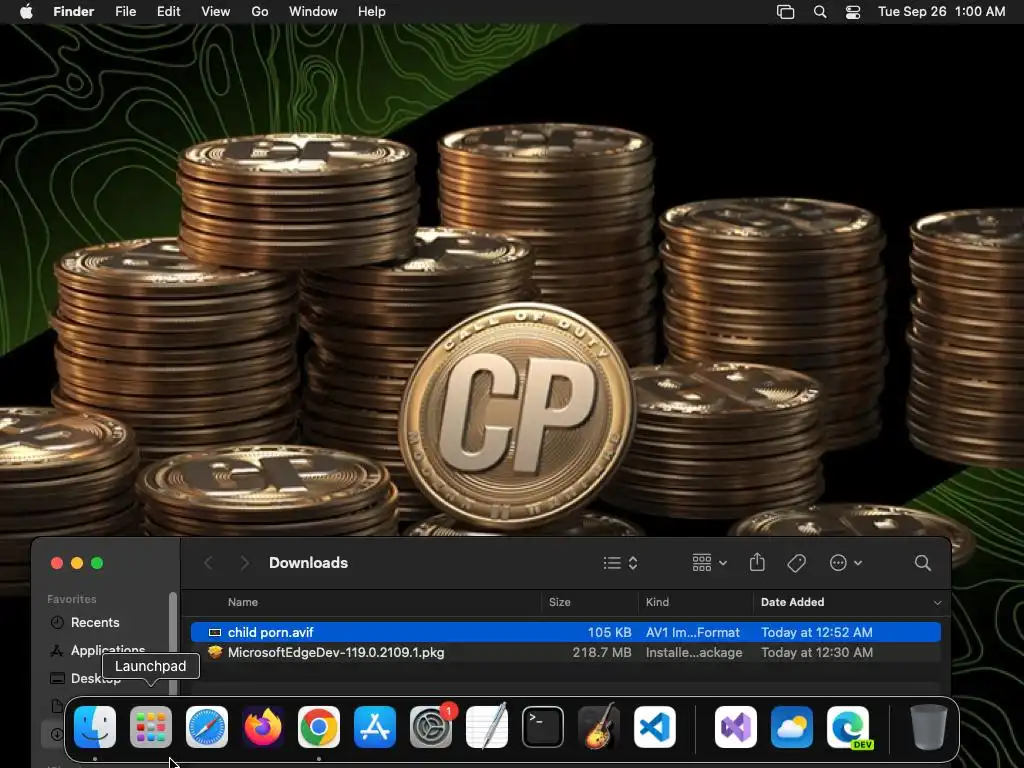Launch GarageBand from the Dock
Viewport: 1024px width, 768px height.
tap(599, 727)
